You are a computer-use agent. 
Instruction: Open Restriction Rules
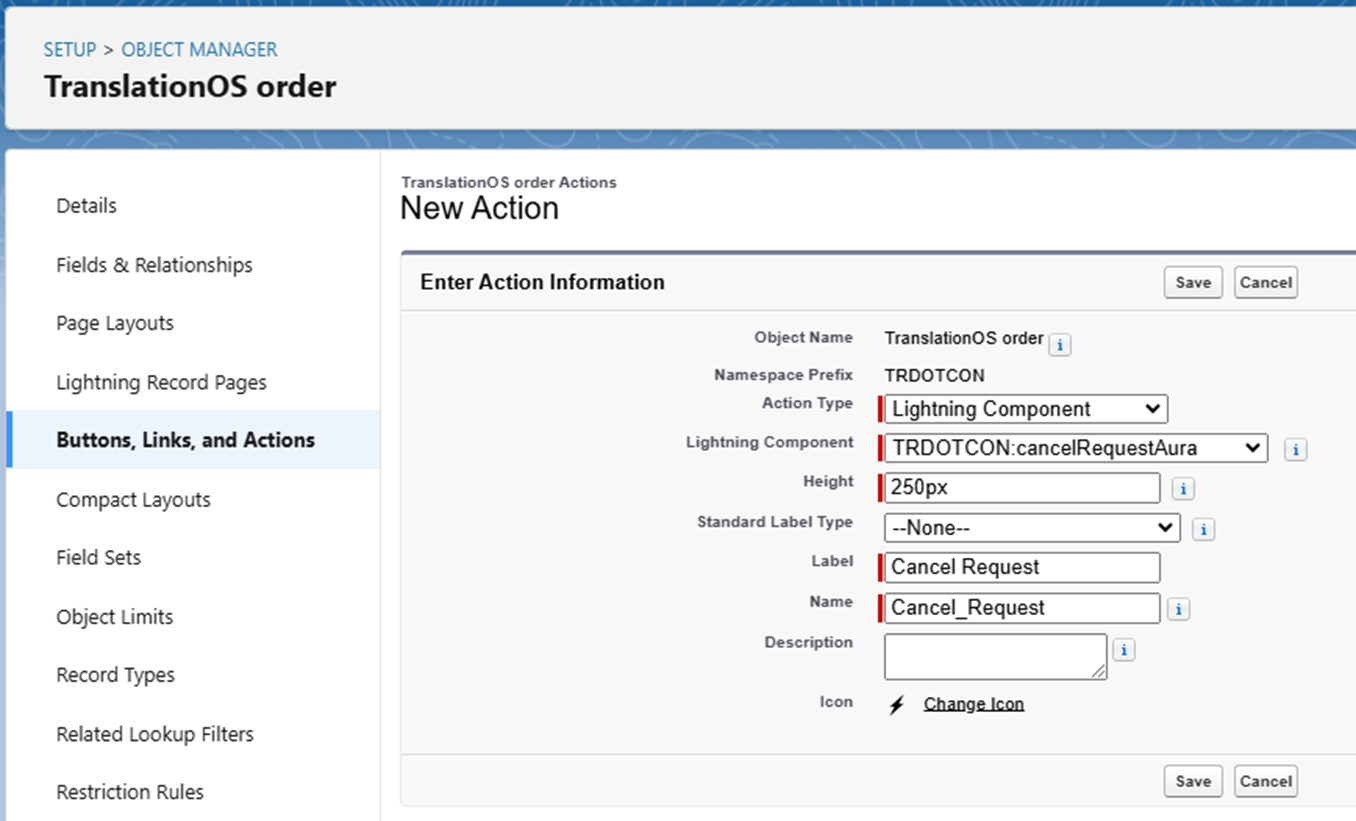(x=130, y=792)
